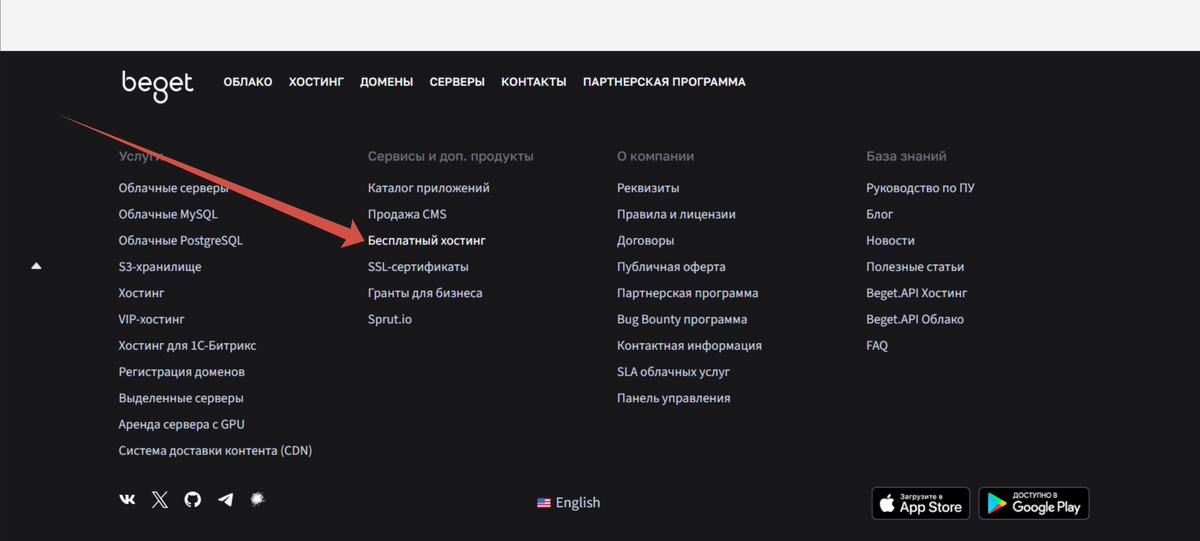Click the База знаний heading

906,157
